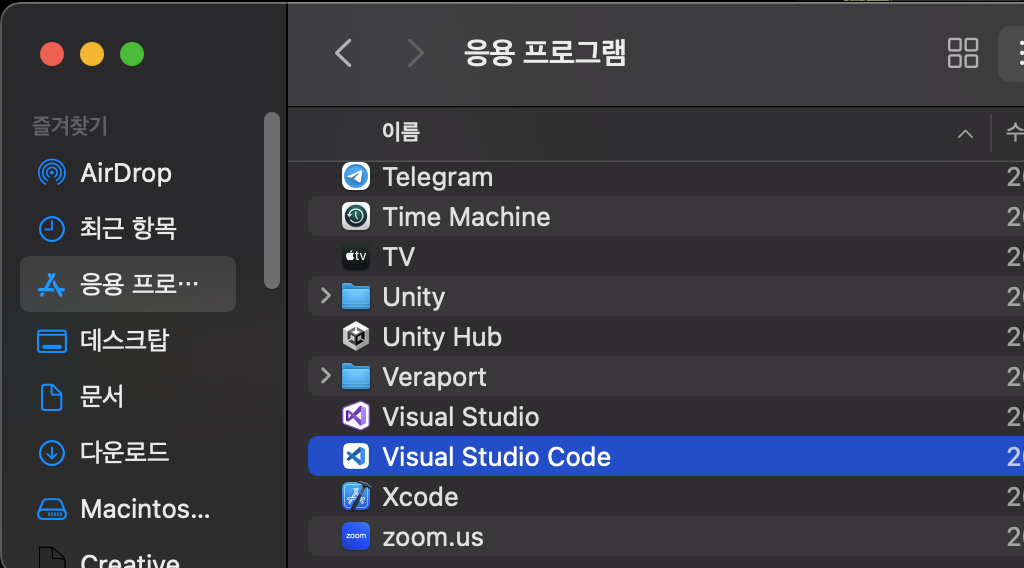1024x568 pixels.
Task: Select AirDrop in the sidebar
Action: pyautogui.click(x=128, y=173)
